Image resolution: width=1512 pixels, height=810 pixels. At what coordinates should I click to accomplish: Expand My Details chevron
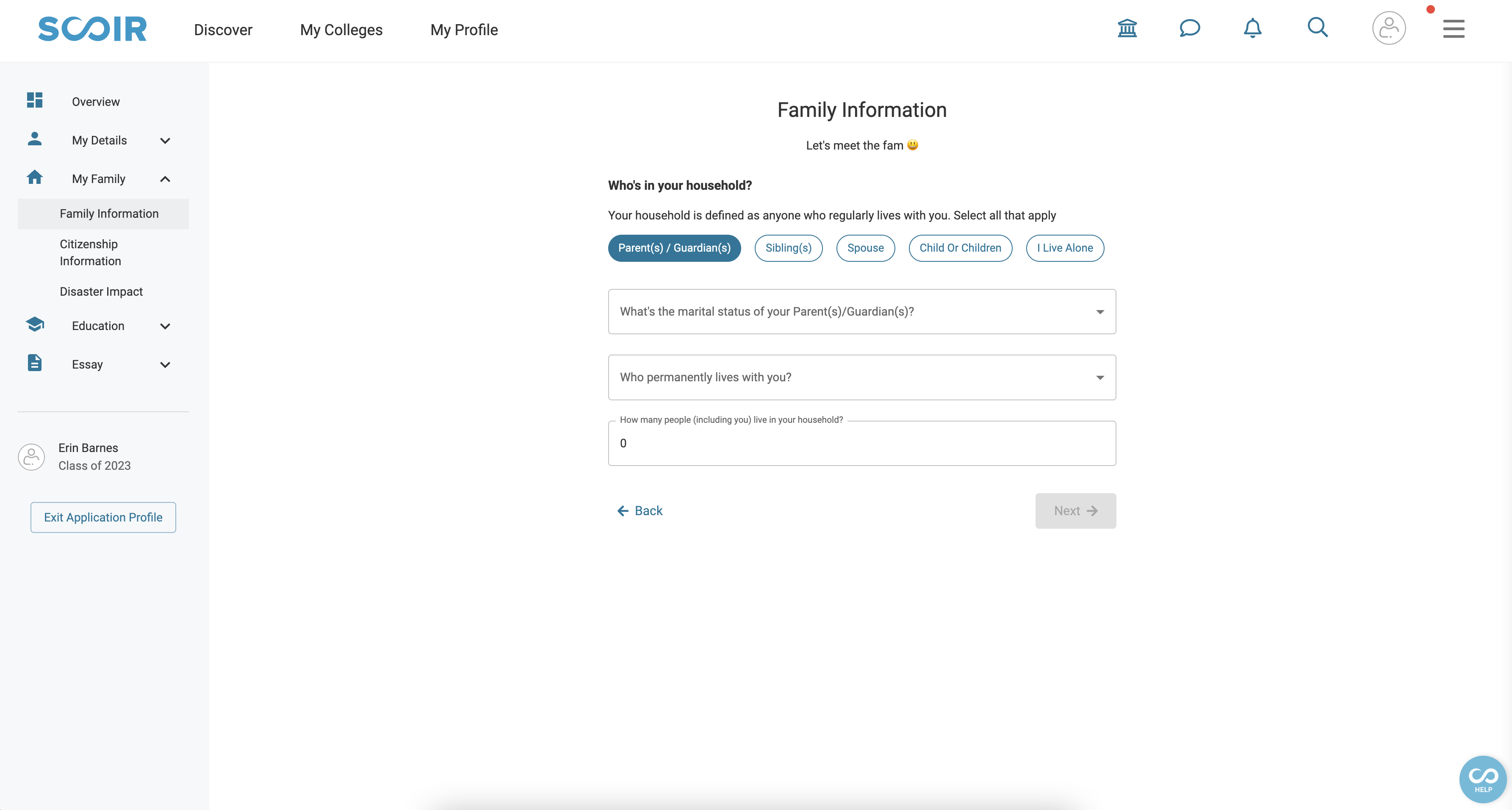pyautogui.click(x=165, y=141)
